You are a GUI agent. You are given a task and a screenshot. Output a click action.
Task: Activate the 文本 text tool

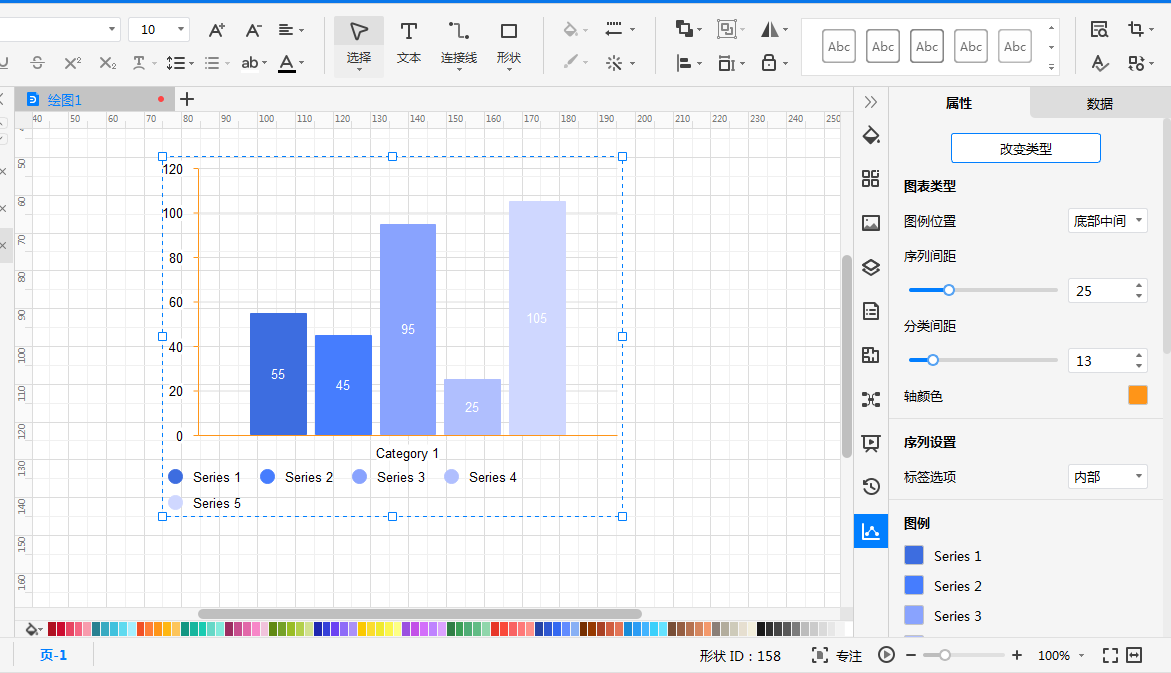coord(409,43)
